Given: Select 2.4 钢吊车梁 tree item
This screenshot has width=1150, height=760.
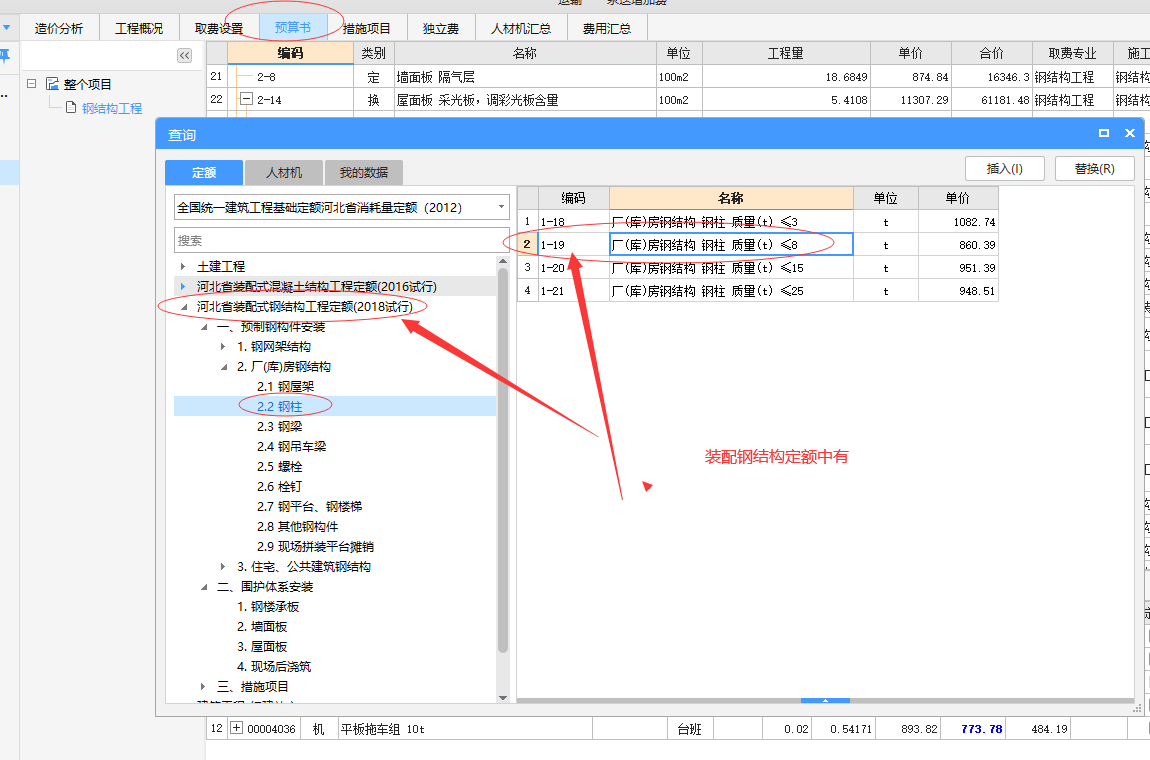Looking at the screenshot, I should tap(291, 446).
